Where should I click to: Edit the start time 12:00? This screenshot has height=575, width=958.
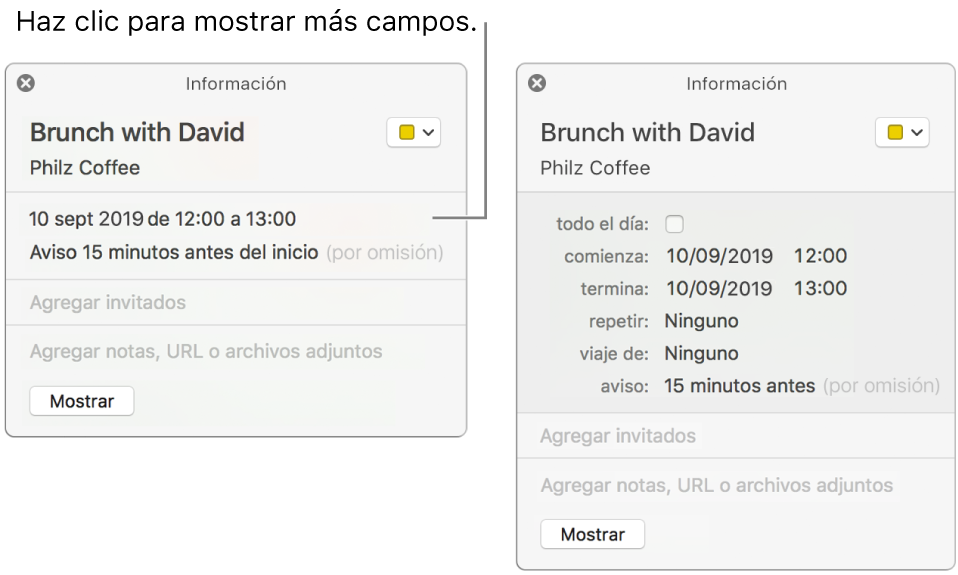click(820, 256)
